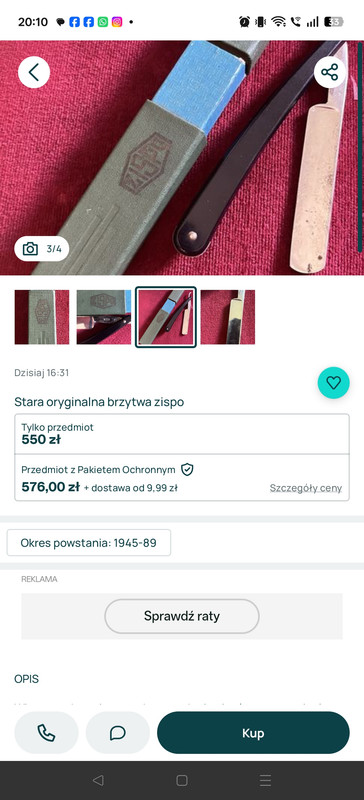Click the Sprawdź raty button
This screenshot has width=364, height=800.
pos(182,616)
